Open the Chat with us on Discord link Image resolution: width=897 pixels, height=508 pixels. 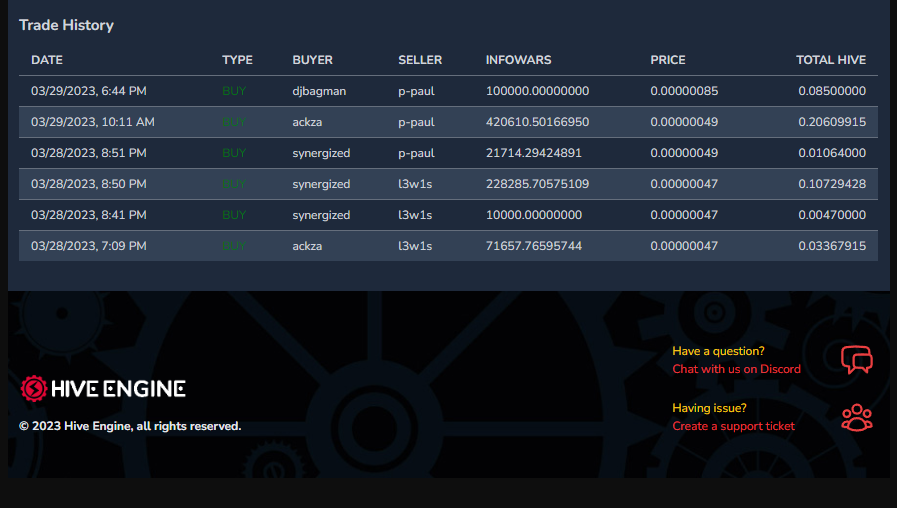[736, 369]
